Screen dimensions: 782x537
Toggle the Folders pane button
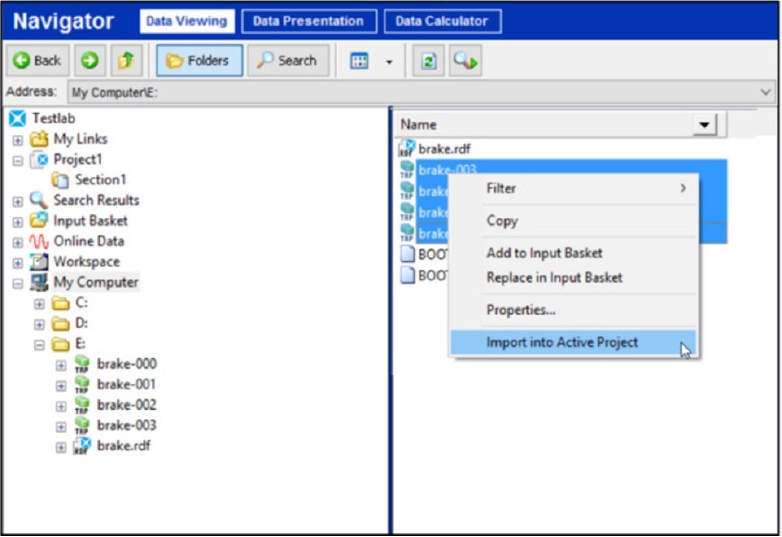click(x=199, y=60)
